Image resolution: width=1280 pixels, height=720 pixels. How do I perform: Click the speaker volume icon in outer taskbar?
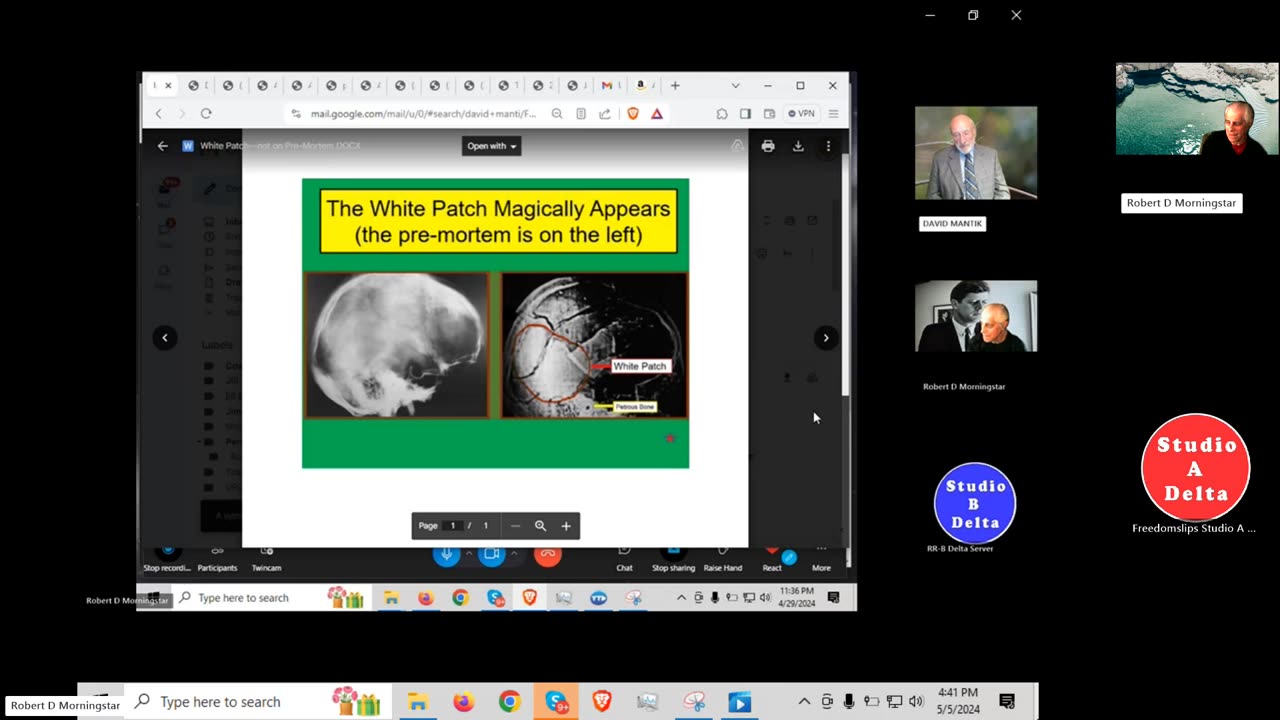pyautogui.click(x=917, y=702)
